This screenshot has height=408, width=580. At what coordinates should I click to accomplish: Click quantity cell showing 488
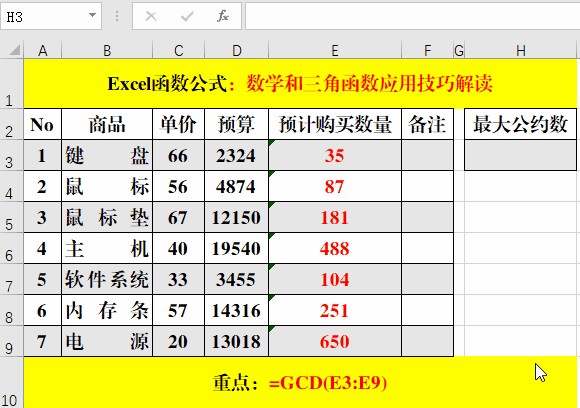tap(335, 249)
